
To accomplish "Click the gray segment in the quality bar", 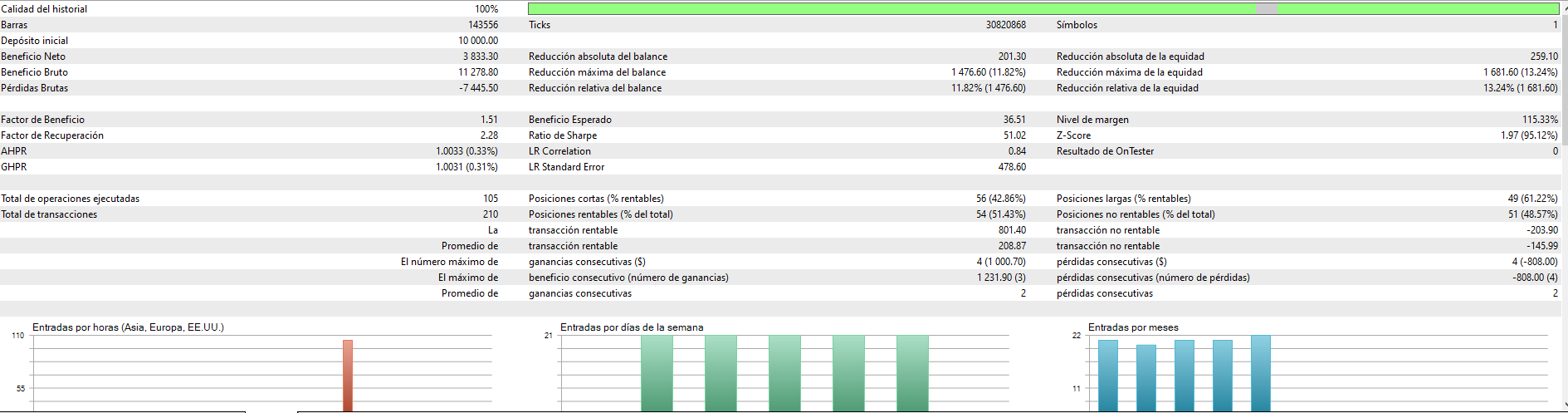I will [x=1267, y=8].
